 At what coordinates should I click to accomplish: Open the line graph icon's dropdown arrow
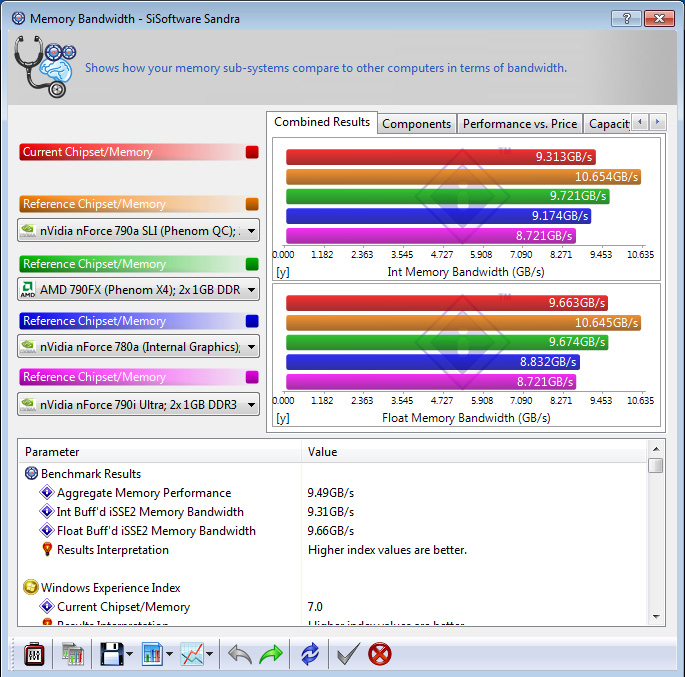pos(210,654)
